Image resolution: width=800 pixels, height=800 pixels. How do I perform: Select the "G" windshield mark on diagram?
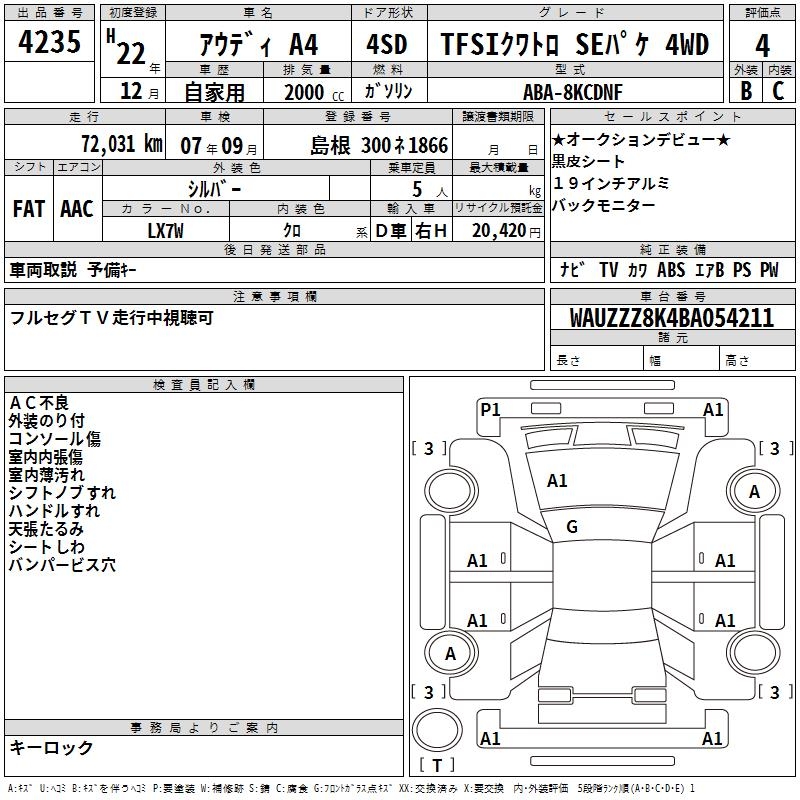pyautogui.click(x=572, y=527)
